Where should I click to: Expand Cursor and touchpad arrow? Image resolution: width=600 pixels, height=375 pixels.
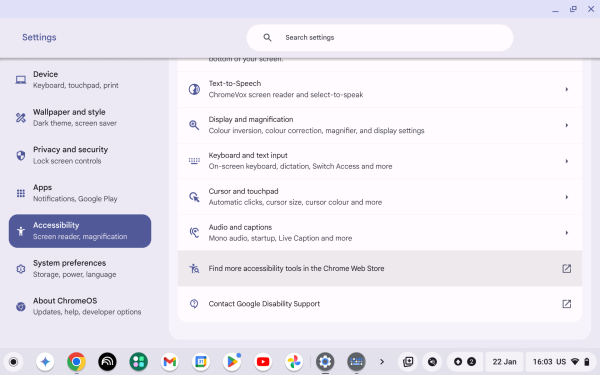pos(567,197)
